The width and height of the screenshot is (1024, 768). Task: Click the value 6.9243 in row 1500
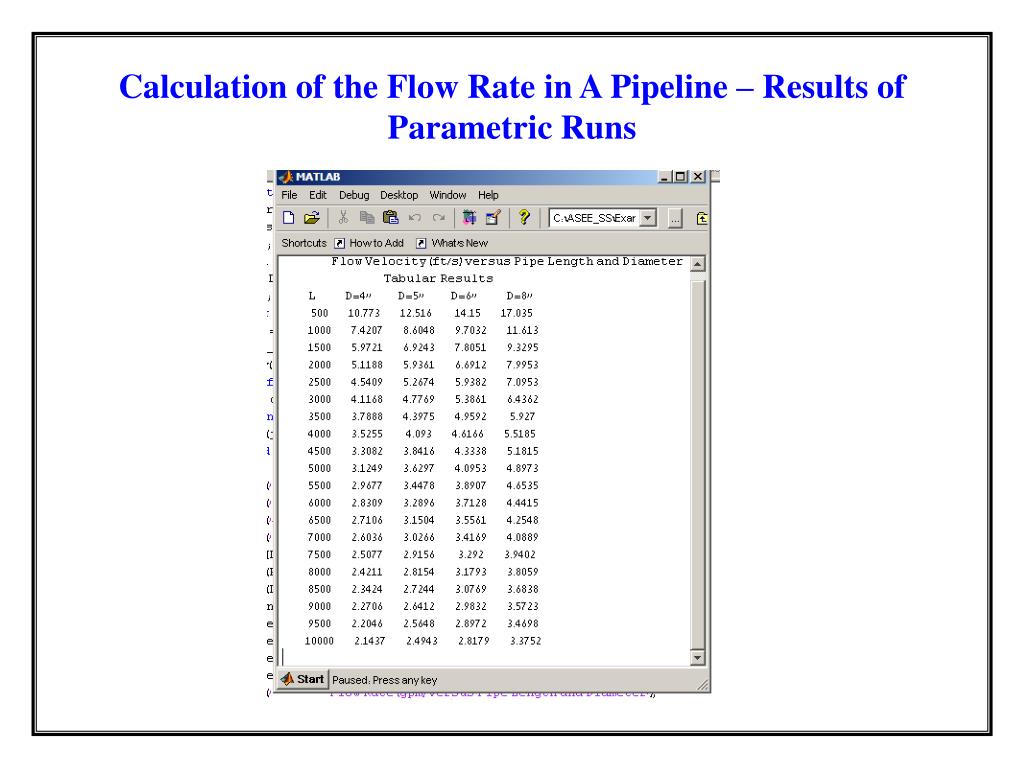click(x=419, y=347)
